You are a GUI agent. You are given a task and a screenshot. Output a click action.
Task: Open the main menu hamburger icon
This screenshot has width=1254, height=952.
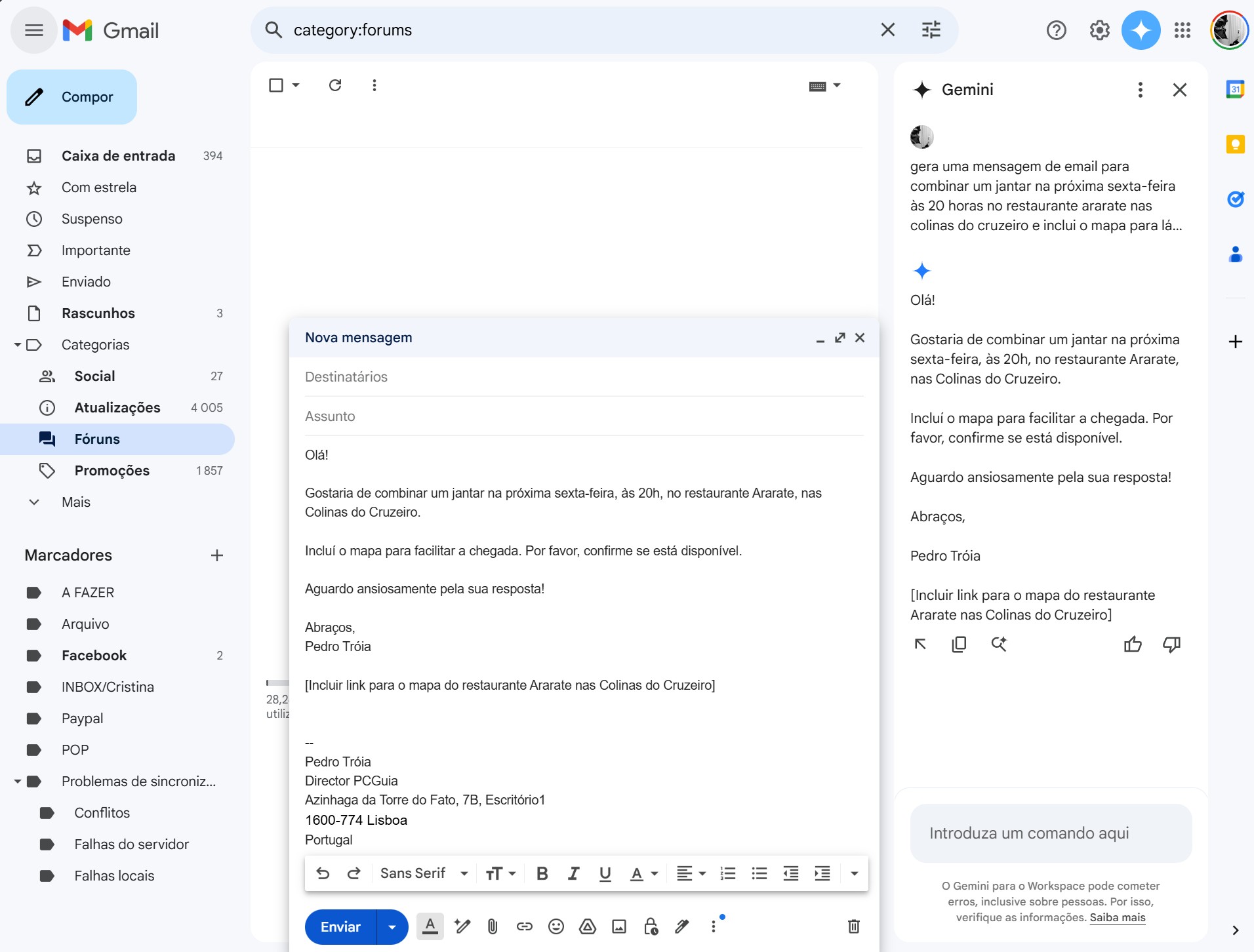33,30
